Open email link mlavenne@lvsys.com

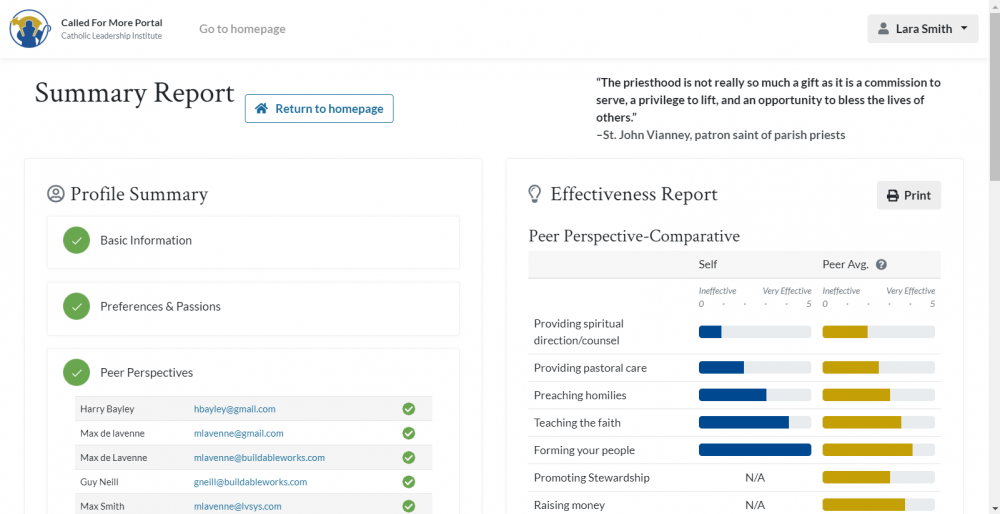tap(237, 506)
